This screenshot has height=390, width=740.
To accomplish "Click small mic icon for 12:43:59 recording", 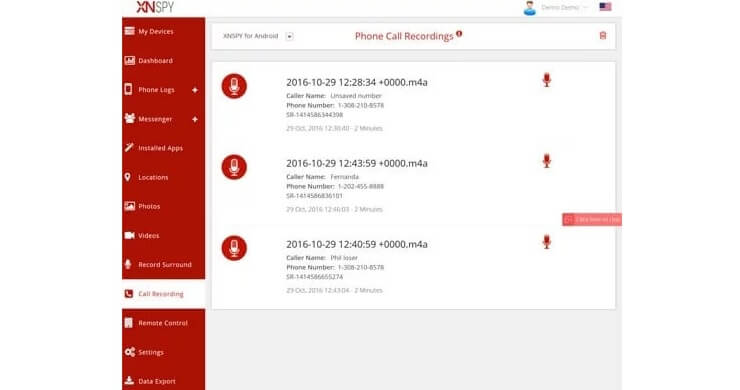I will coord(547,161).
